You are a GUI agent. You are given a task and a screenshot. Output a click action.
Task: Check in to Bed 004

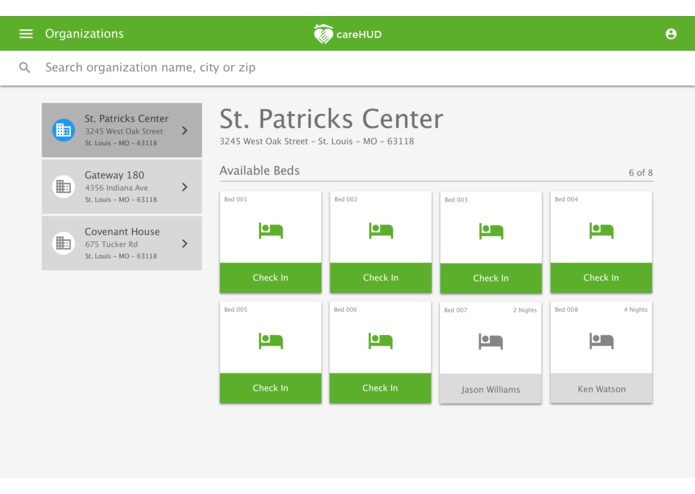601,278
